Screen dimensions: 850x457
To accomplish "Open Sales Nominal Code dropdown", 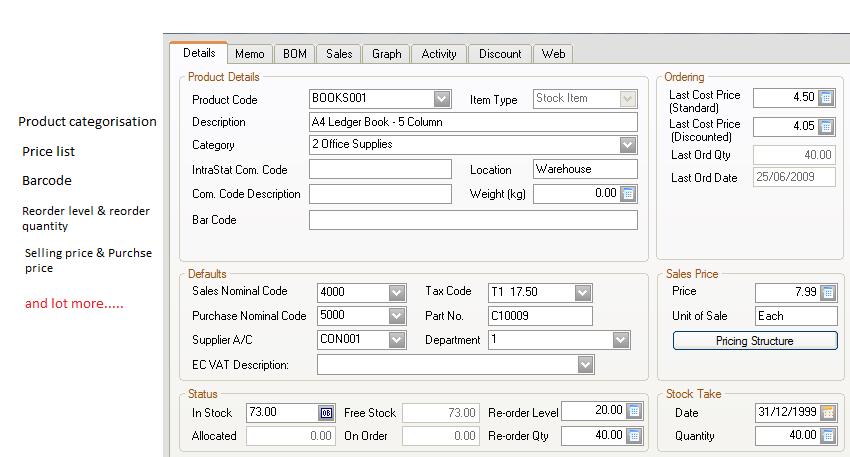I will pyautogui.click(x=396, y=293).
